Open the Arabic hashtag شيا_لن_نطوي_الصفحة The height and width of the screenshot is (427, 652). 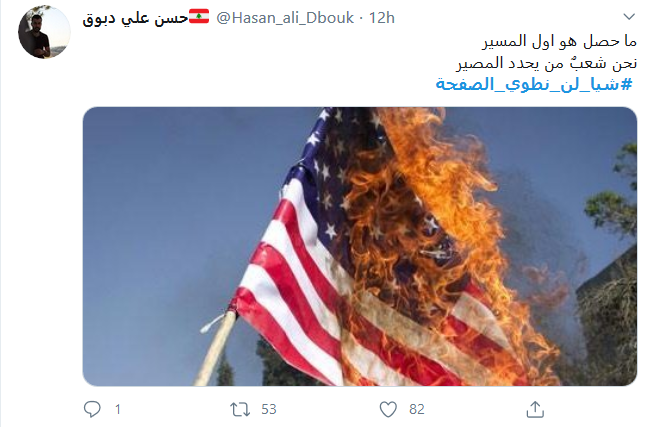click(534, 84)
